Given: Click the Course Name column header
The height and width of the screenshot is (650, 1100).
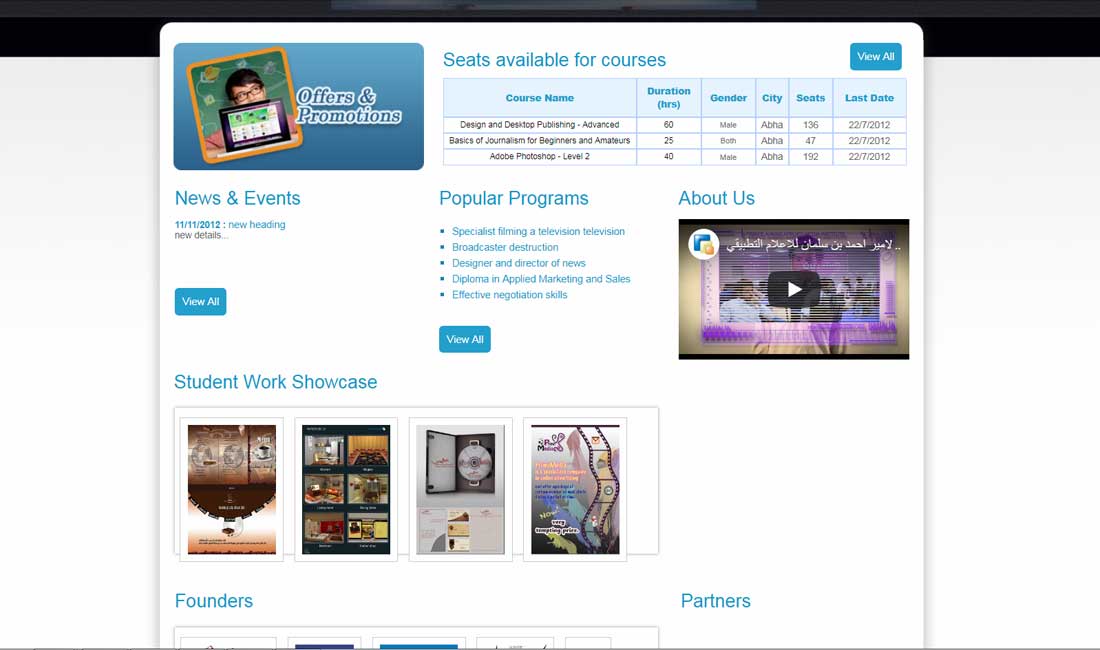Looking at the screenshot, I should coord(539,98).
